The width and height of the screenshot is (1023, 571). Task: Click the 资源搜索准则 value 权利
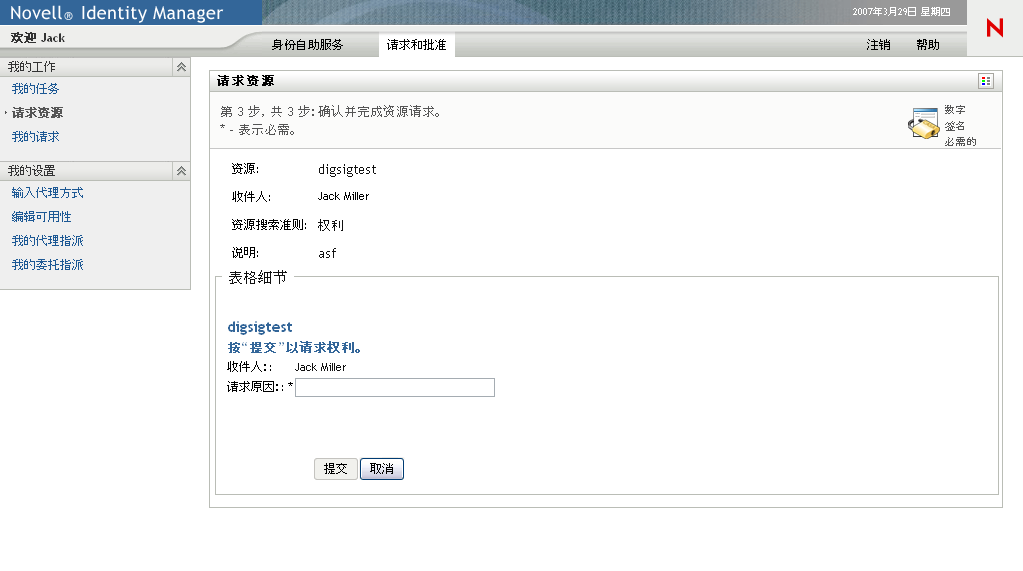point(330,225)
